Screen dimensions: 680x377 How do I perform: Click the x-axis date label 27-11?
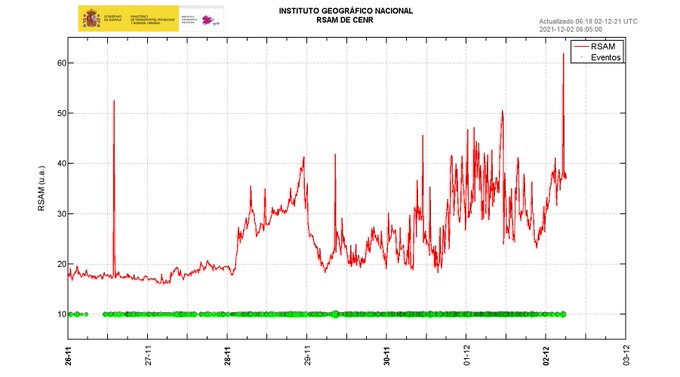(x=148, y=355)
